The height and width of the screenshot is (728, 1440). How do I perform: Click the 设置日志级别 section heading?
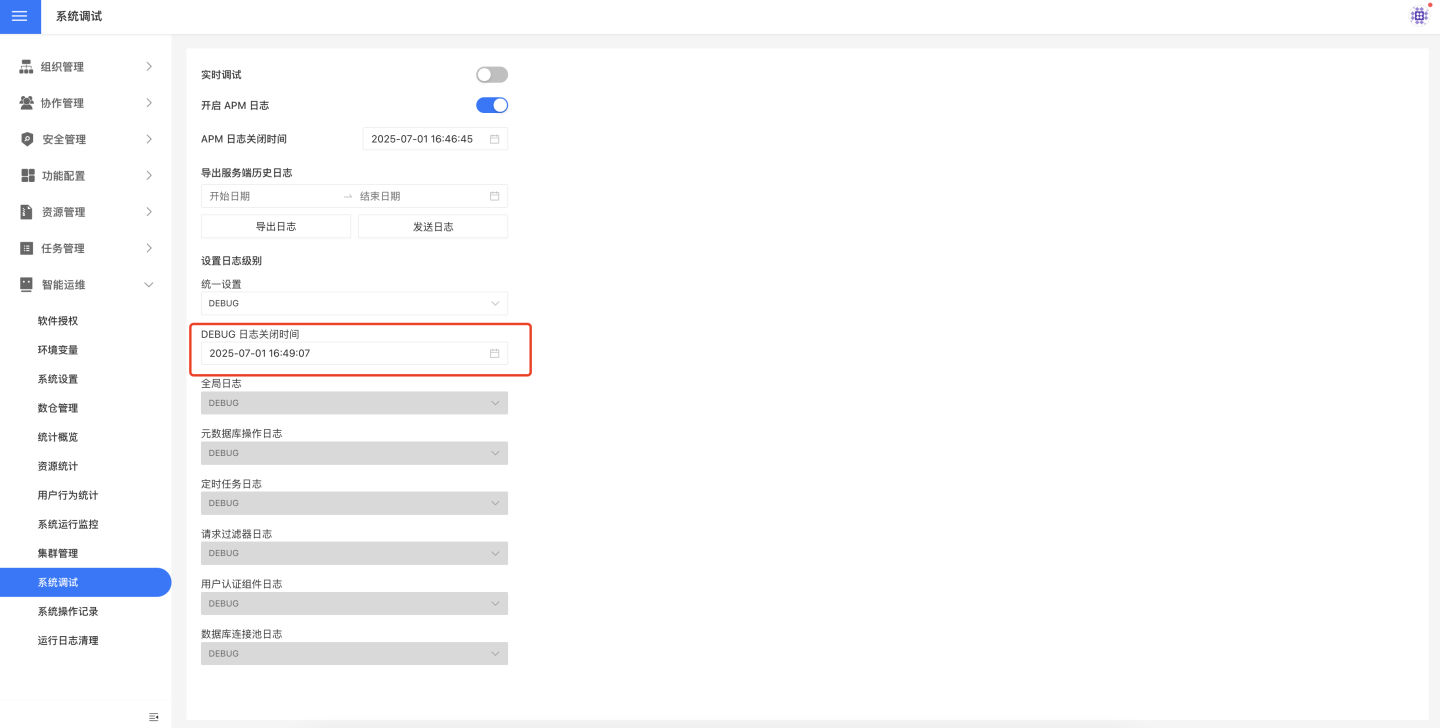pyautogui.click(x=232, y=261)
